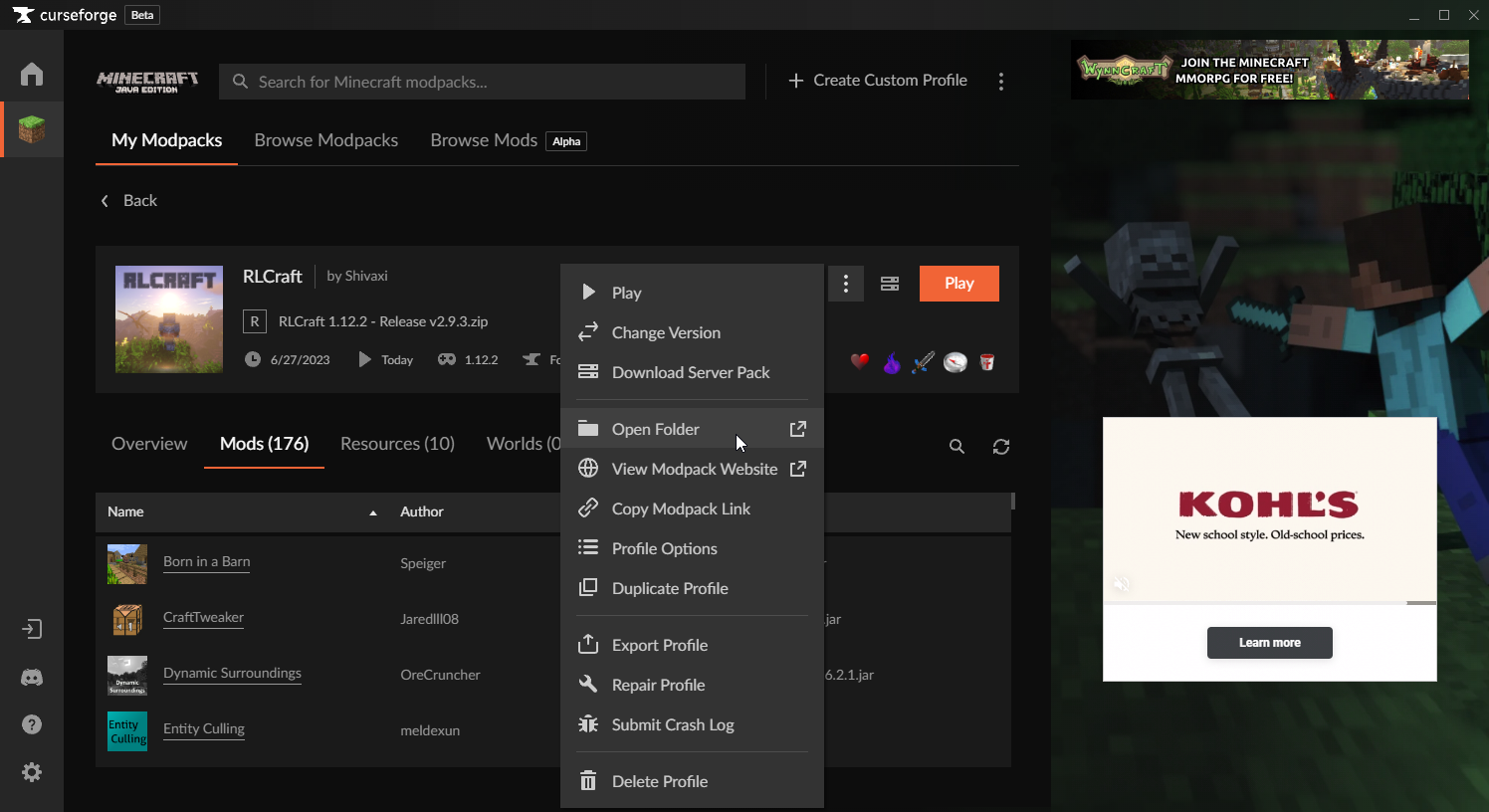
Task: Click the gamepad icon beside 1.12.2
Action: click(447, 359)
